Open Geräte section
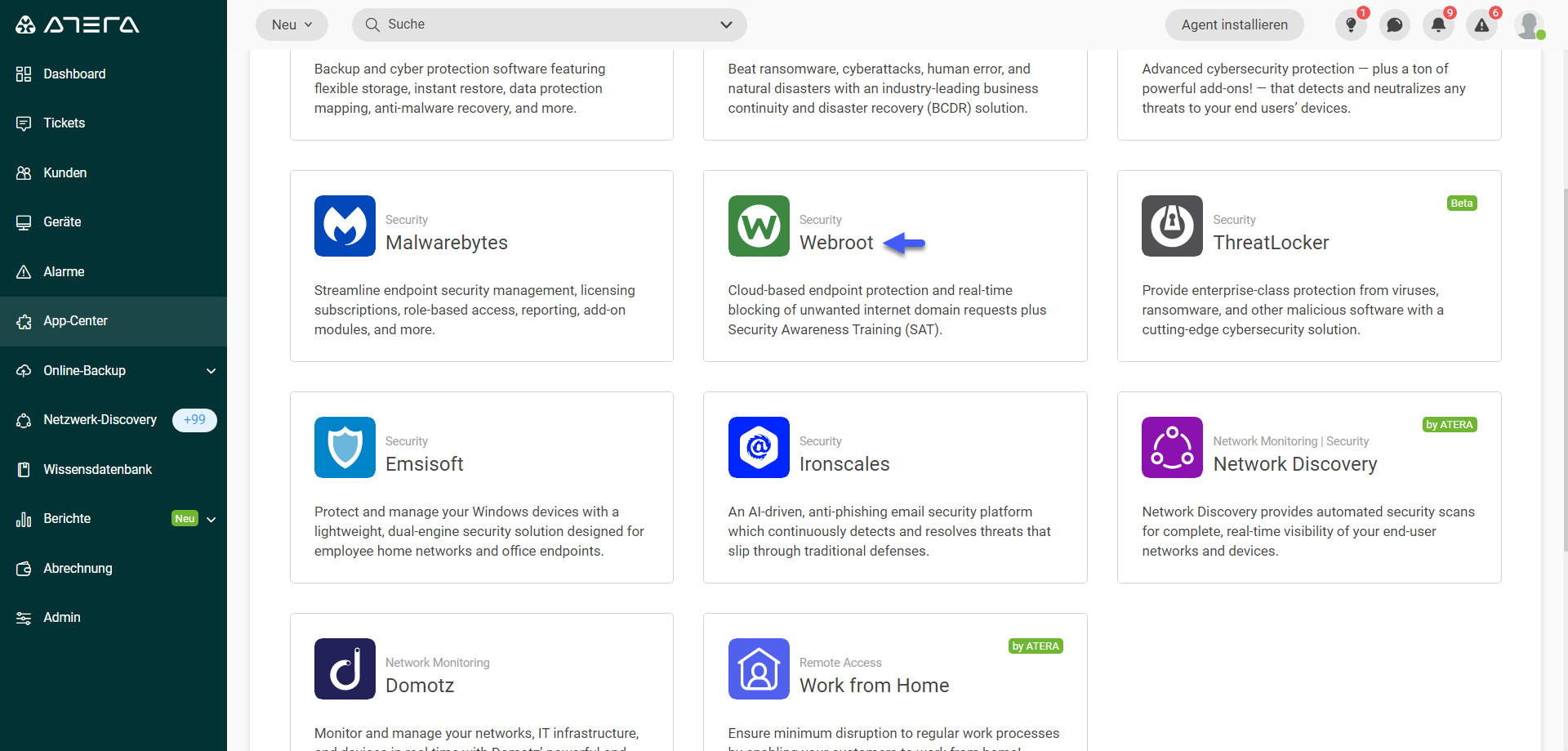The height and width of the screenshot is (751, 1568). [x=62, y=222]
